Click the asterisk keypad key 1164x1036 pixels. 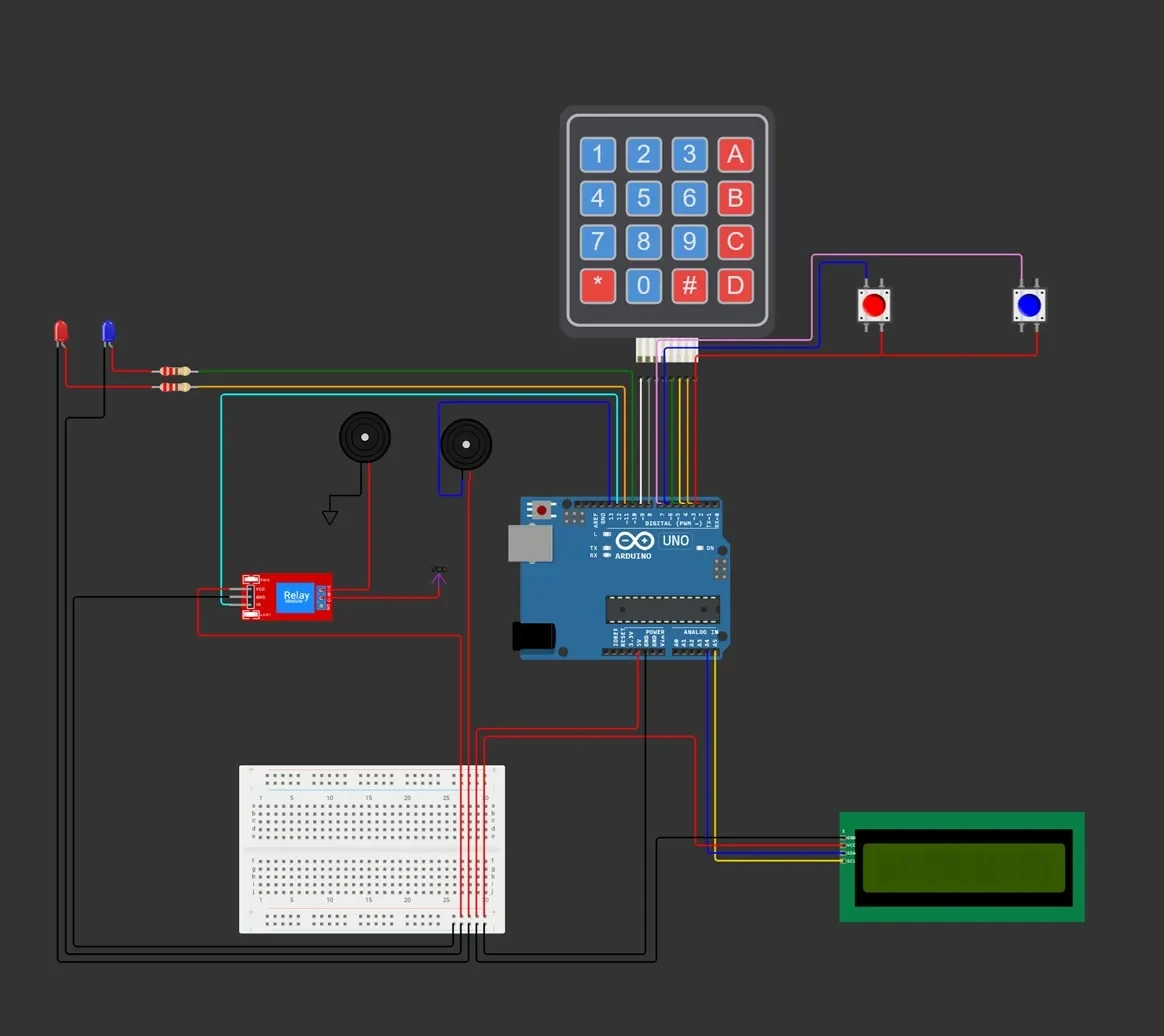click(x=598, y=286)
